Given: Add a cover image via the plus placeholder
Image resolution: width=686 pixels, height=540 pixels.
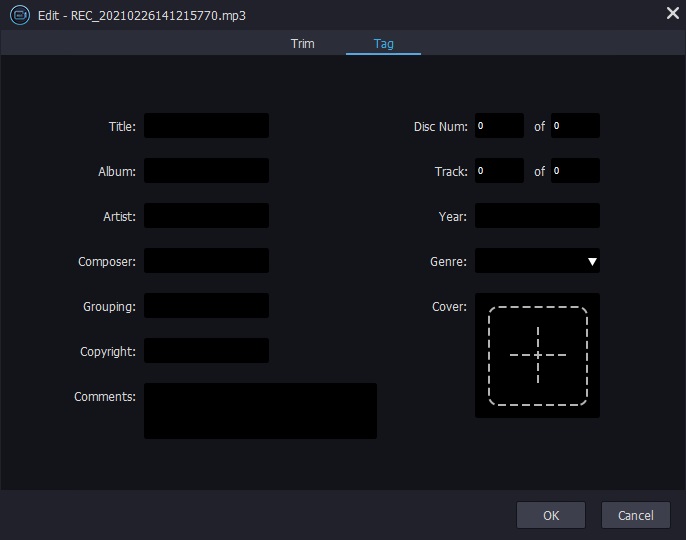Looking at the screenshot, I should pos(538,355).
